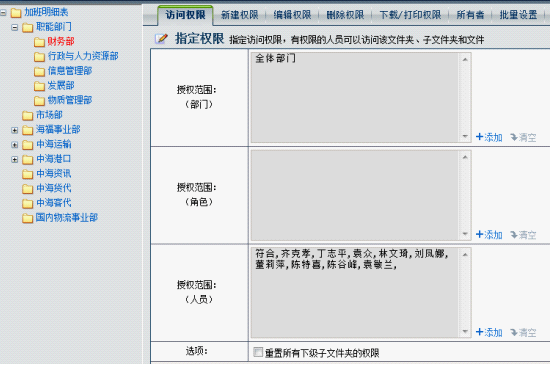This screenshot has height=365, width=550.
Task: Select 市场部 in the folder tree
Action: tap(49, 115)
